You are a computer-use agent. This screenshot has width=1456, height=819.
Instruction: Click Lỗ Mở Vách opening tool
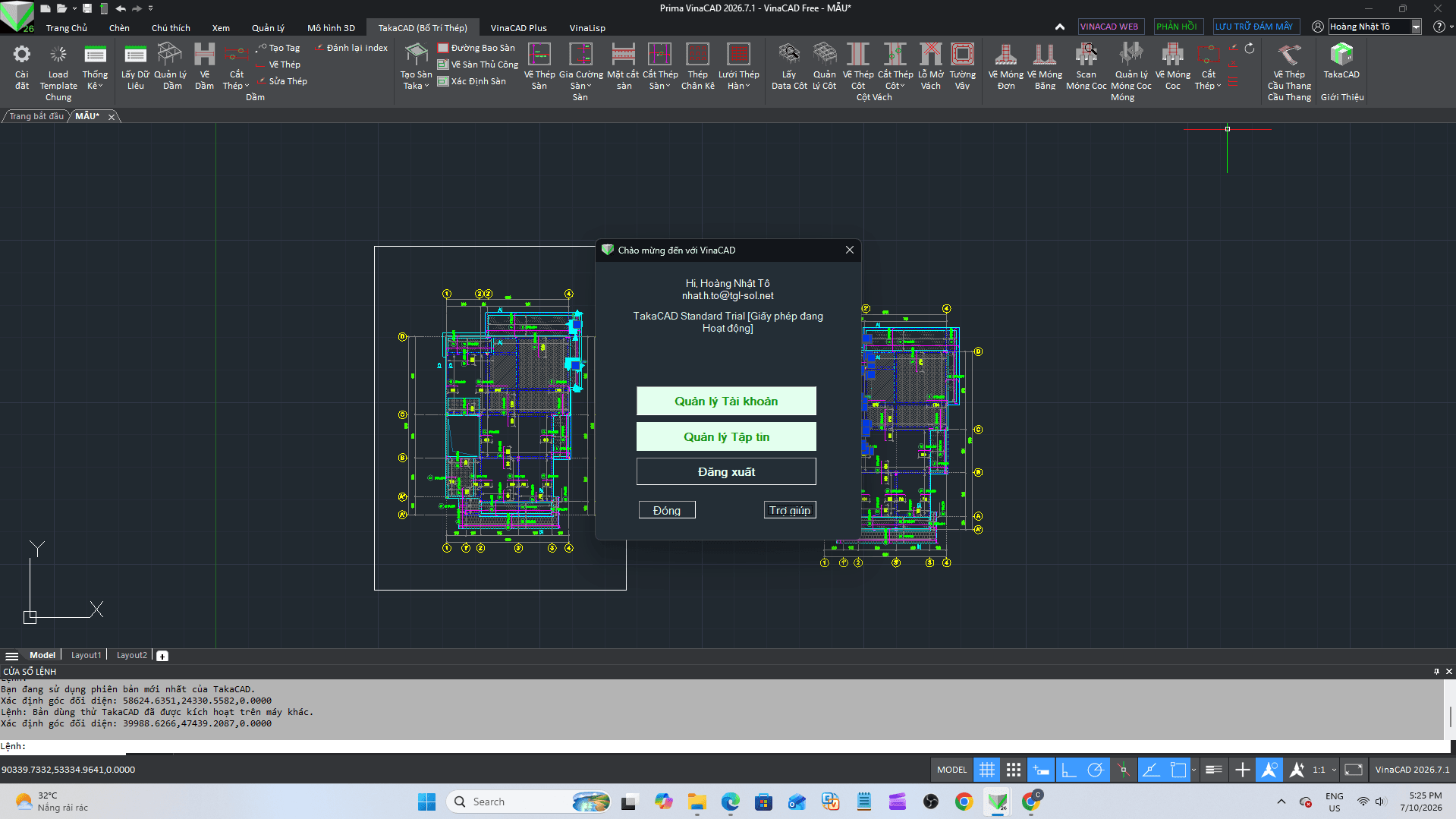pyautogui.click(x=931, y=67)
